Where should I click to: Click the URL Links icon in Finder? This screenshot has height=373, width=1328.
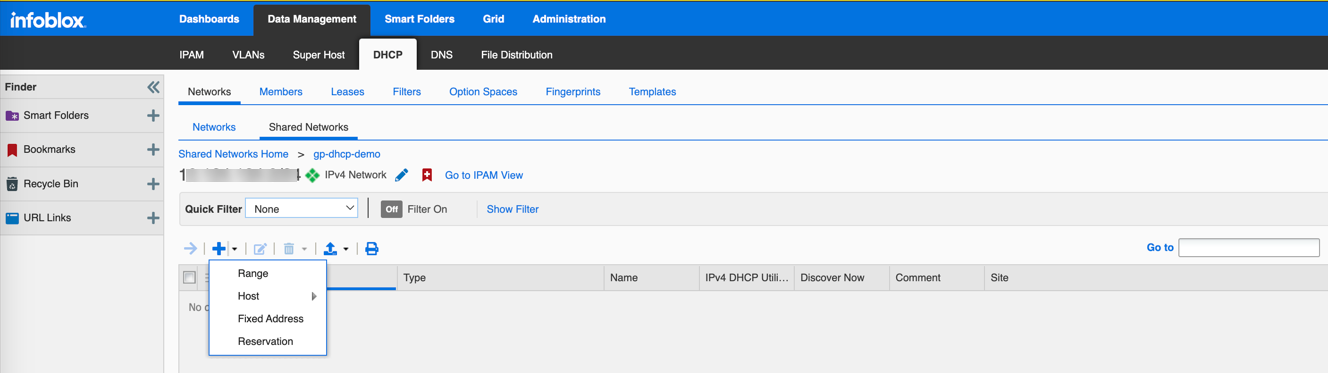point(12,218)
